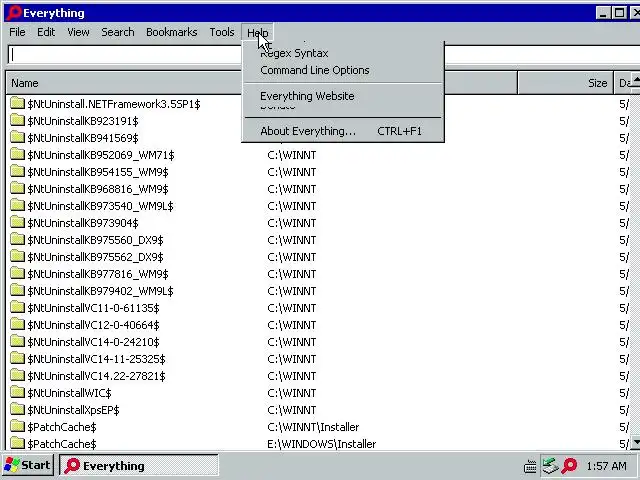Image resolution: width=640 pixels, height=480 pixels.
Task: Open the Bookmarks menu
Action: (x=171, y=32)
